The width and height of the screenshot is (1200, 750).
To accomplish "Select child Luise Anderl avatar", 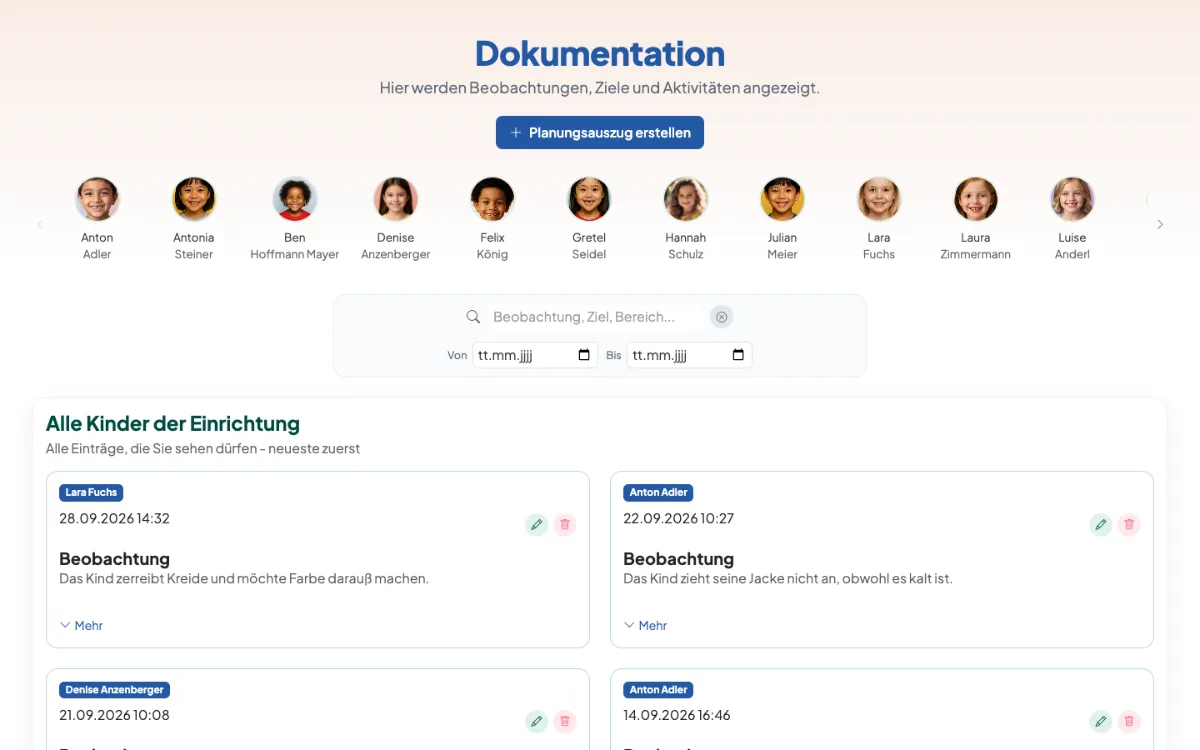I will 1072,199.
